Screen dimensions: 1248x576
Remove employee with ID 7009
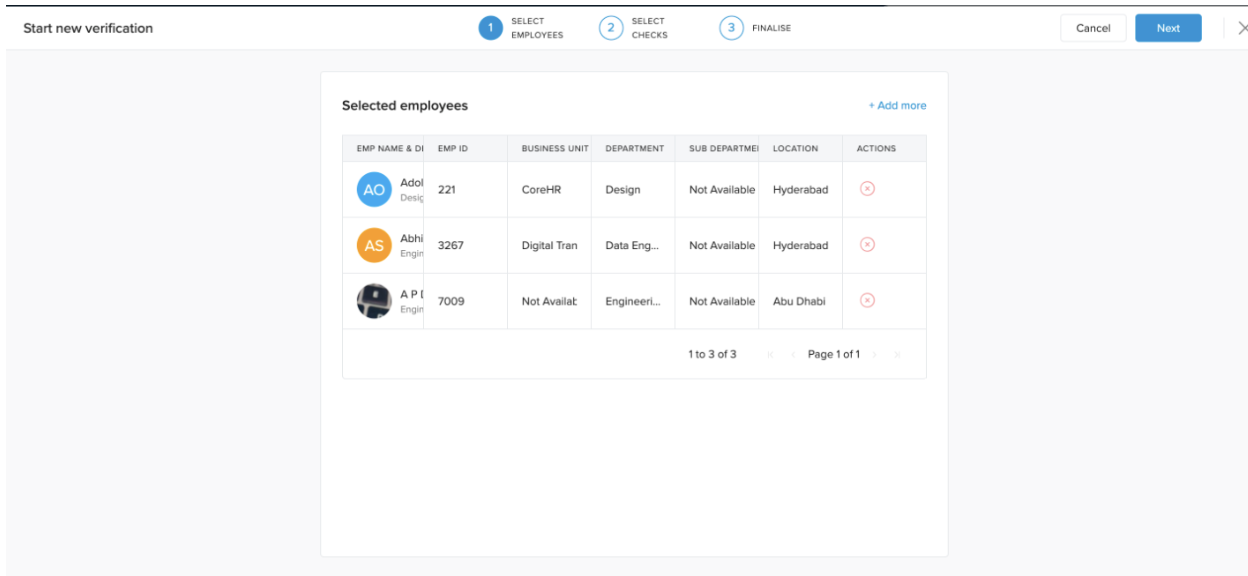[867, 301]
